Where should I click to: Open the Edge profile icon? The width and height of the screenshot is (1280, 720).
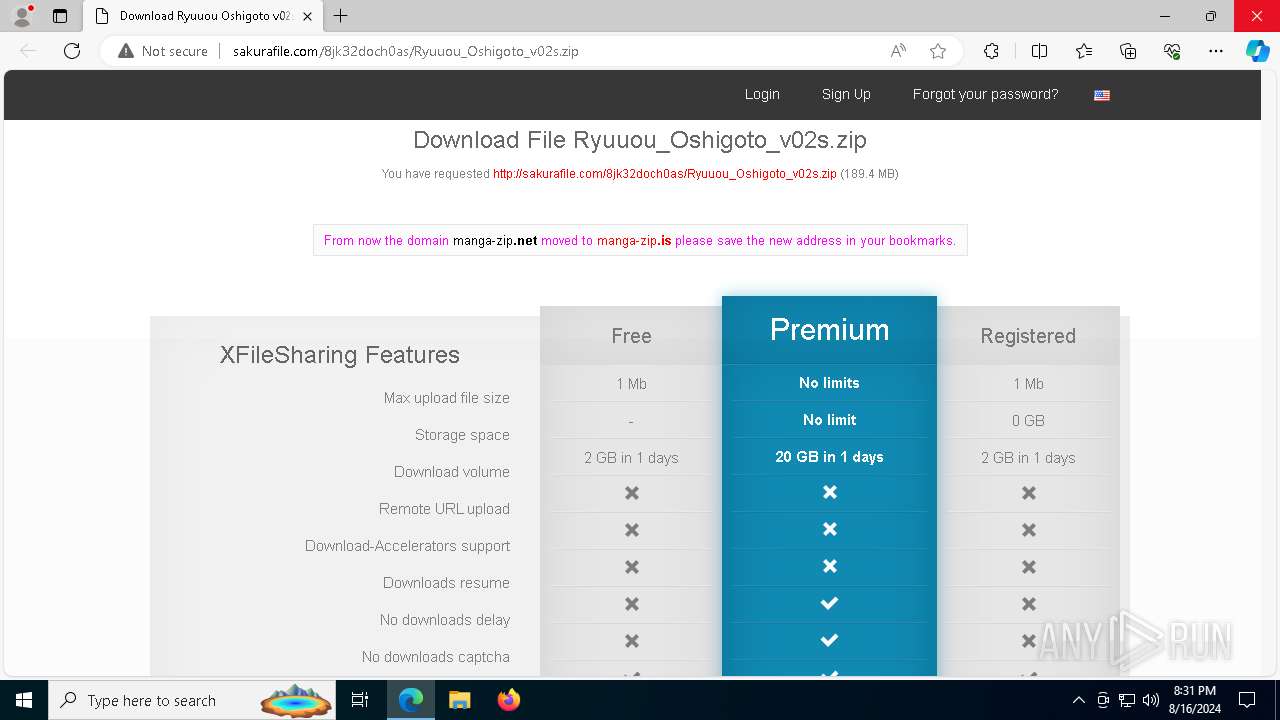point(22,16)
